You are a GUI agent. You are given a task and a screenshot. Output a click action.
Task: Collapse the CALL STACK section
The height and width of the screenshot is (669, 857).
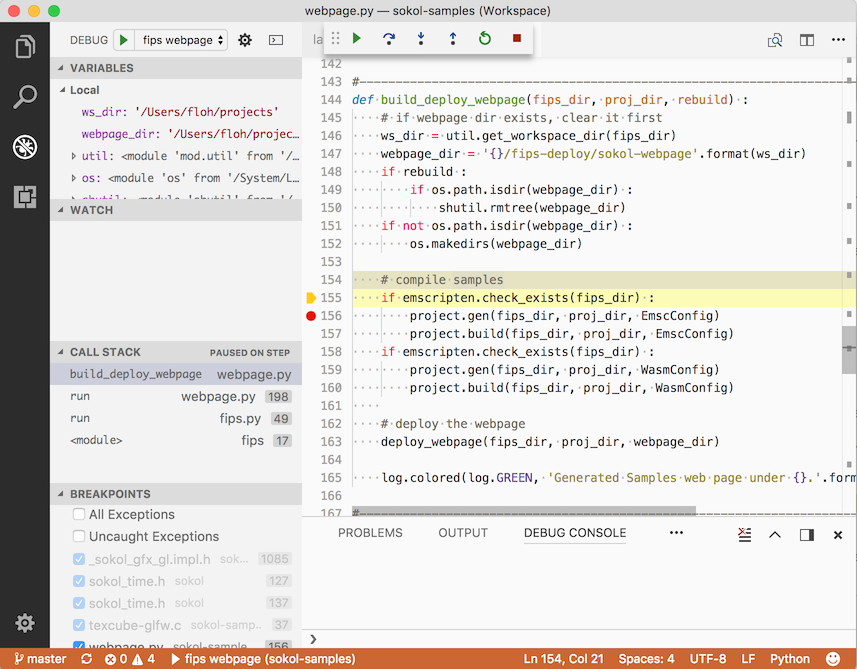pos(175,352)
